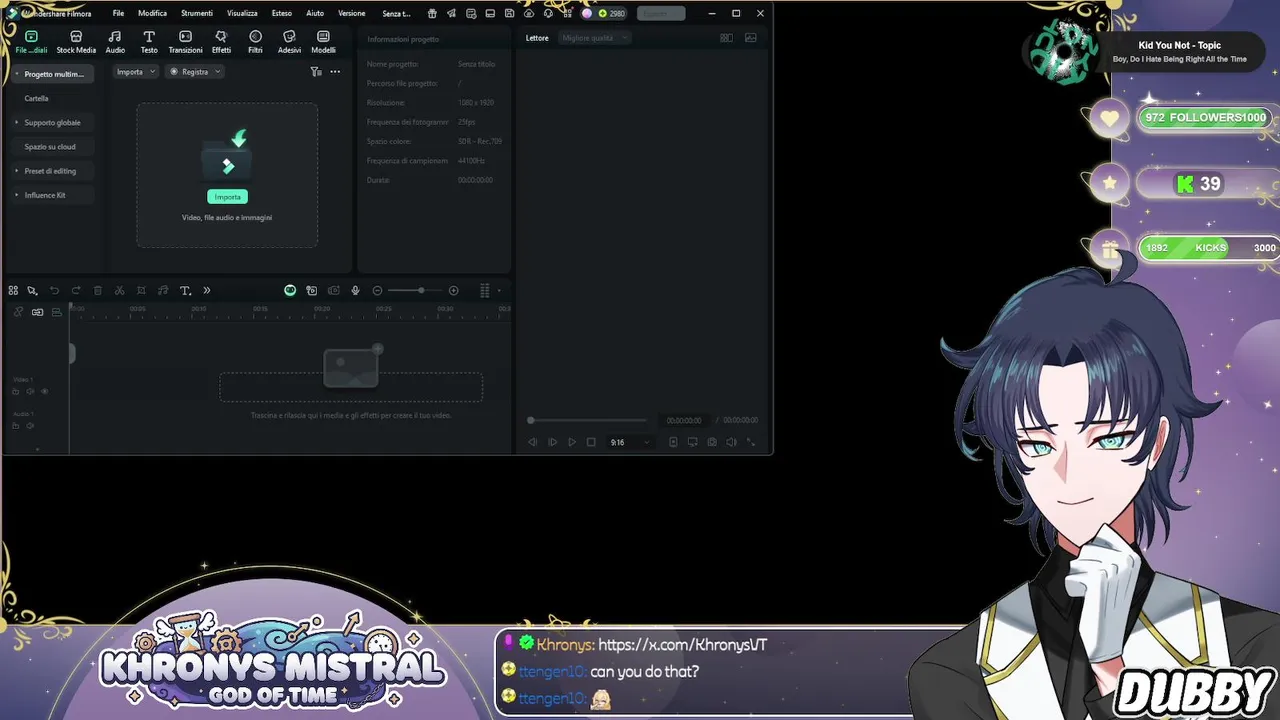Click the gift icon in title bar
The width and height of the screenshot is (1280, 720).
click(x=432, y=13)
